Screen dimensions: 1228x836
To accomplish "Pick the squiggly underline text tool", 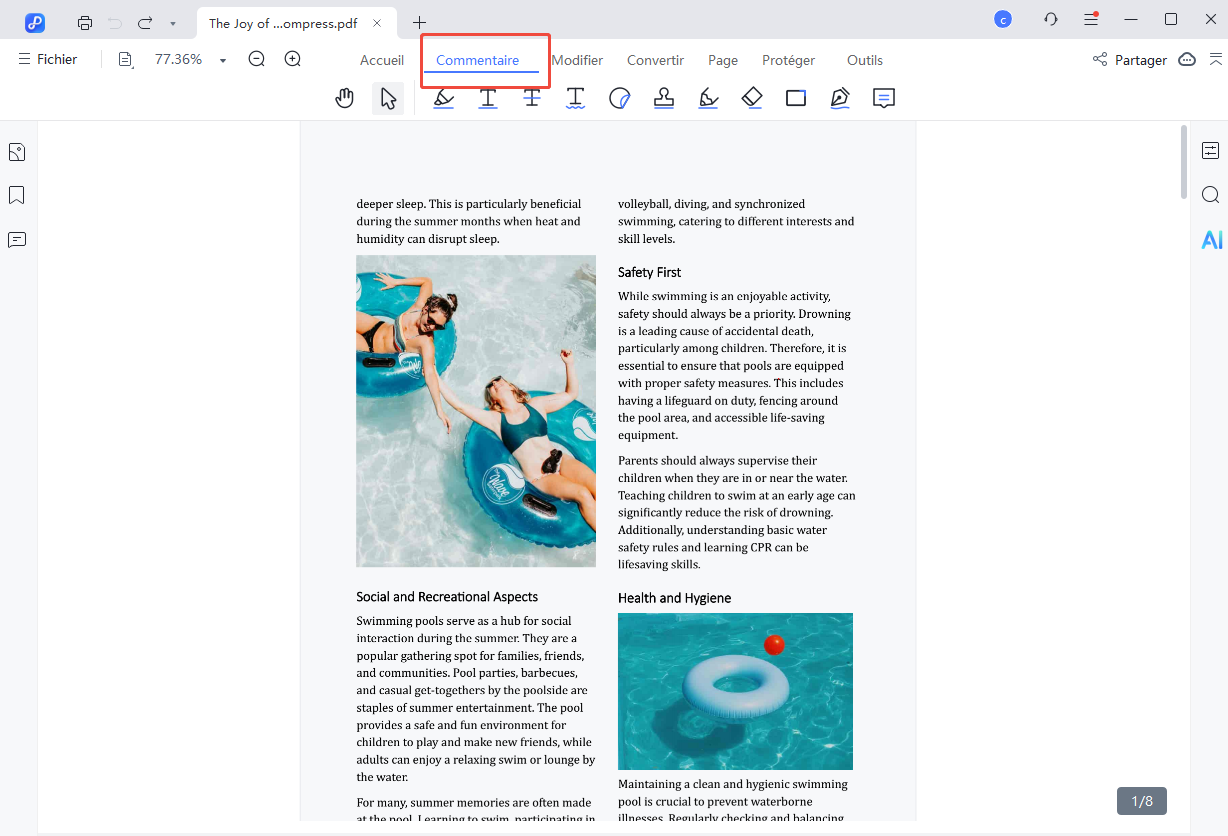I will click(x=575, y=98).
